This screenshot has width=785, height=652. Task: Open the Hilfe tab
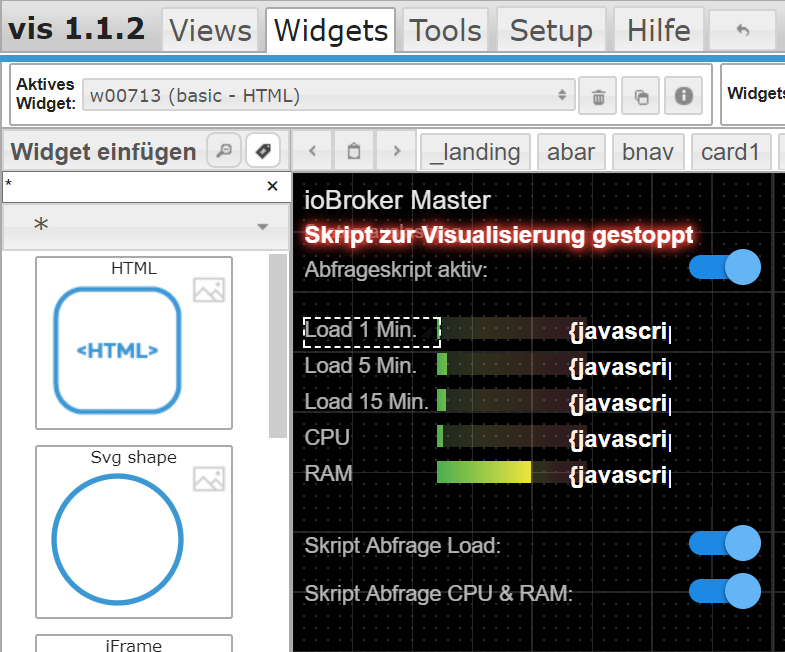(x=659, y=30)
